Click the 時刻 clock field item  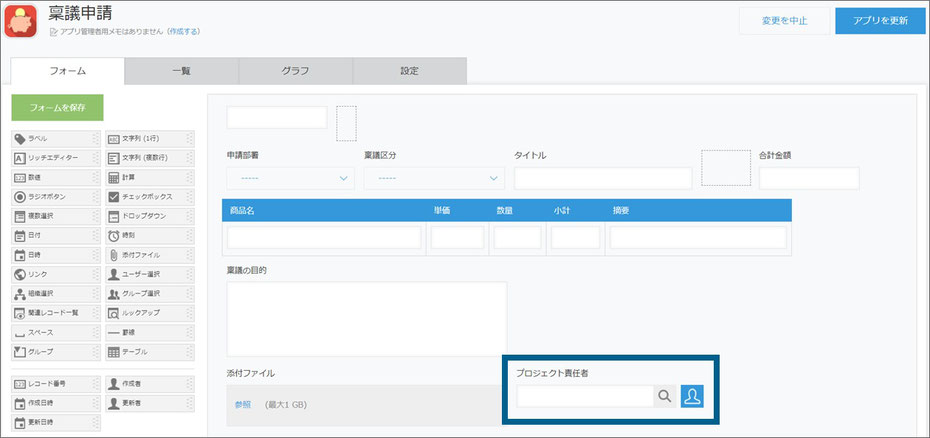[x=145, y=236]
